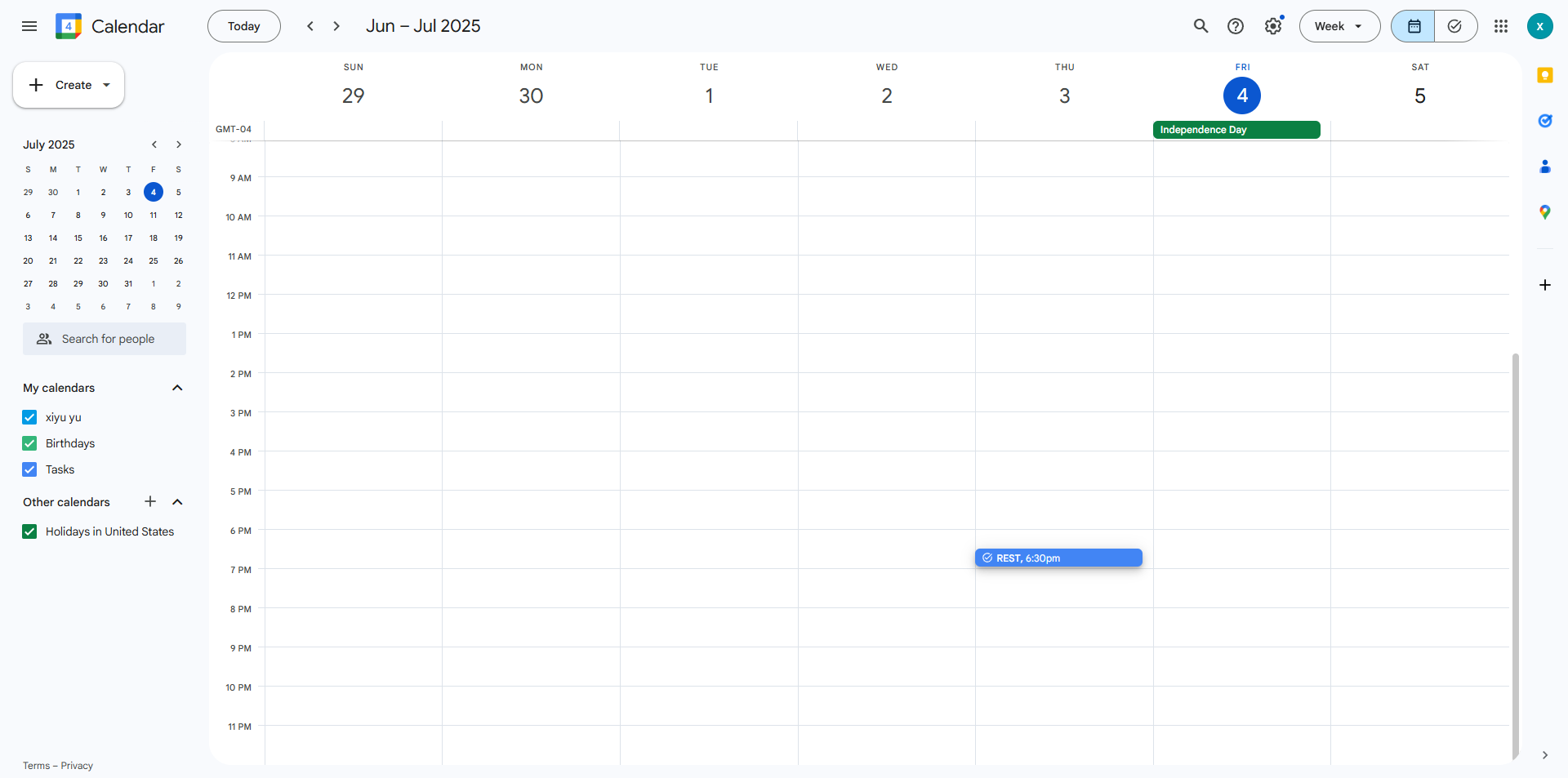Image resolution: width=1568 pixels, height=778 pixels.
Task: Open Google Tasks side panel
Action: click(x=1544, y=121)
